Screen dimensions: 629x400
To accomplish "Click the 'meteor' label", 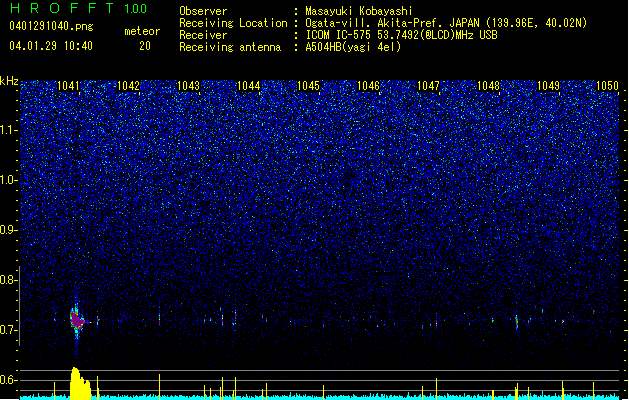I will tap(142, 31).
